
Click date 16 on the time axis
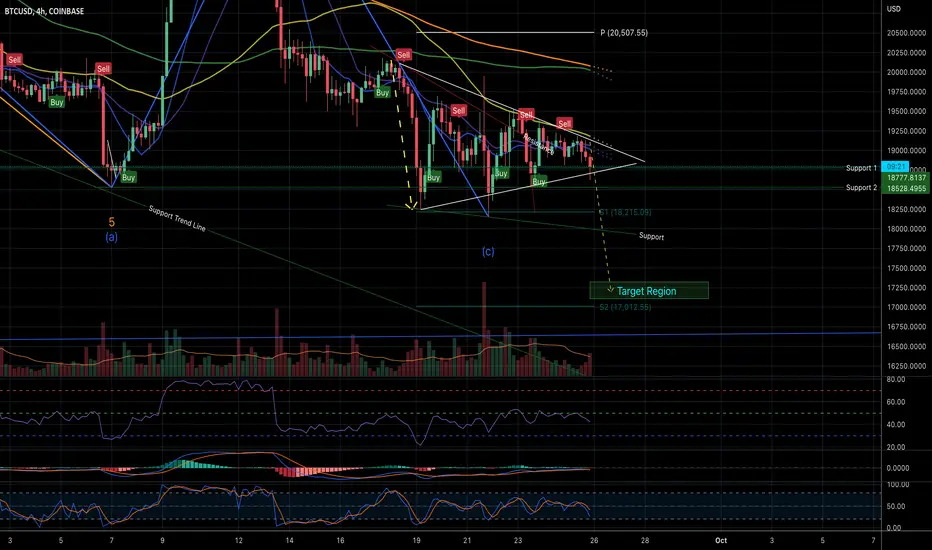point(340,540)
